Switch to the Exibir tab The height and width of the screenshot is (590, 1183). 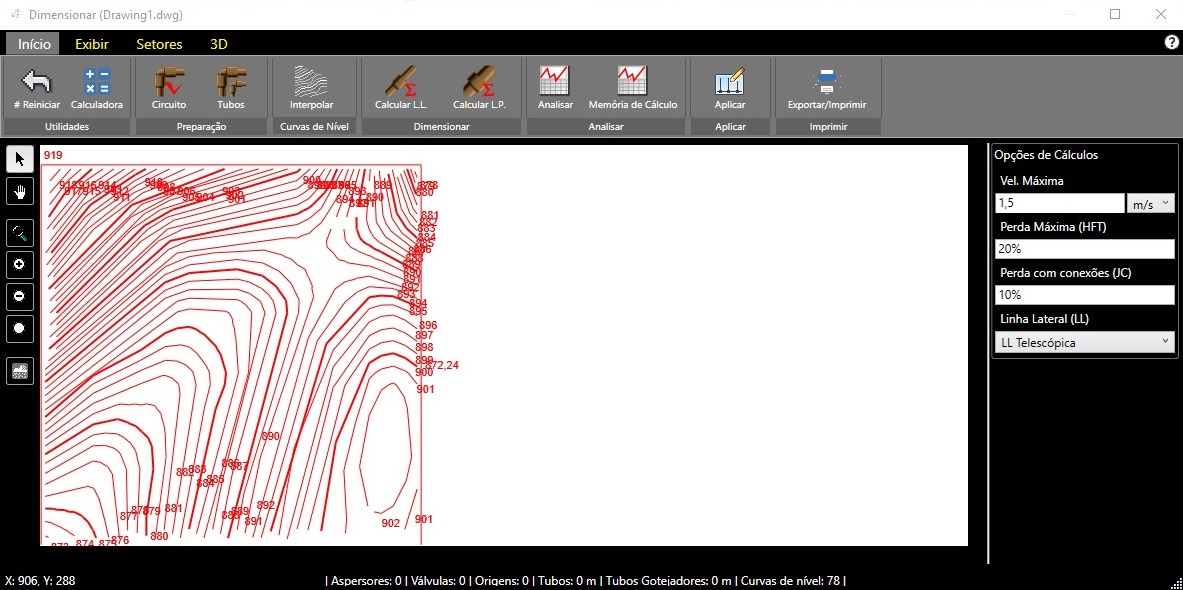(x=92, y=44)
